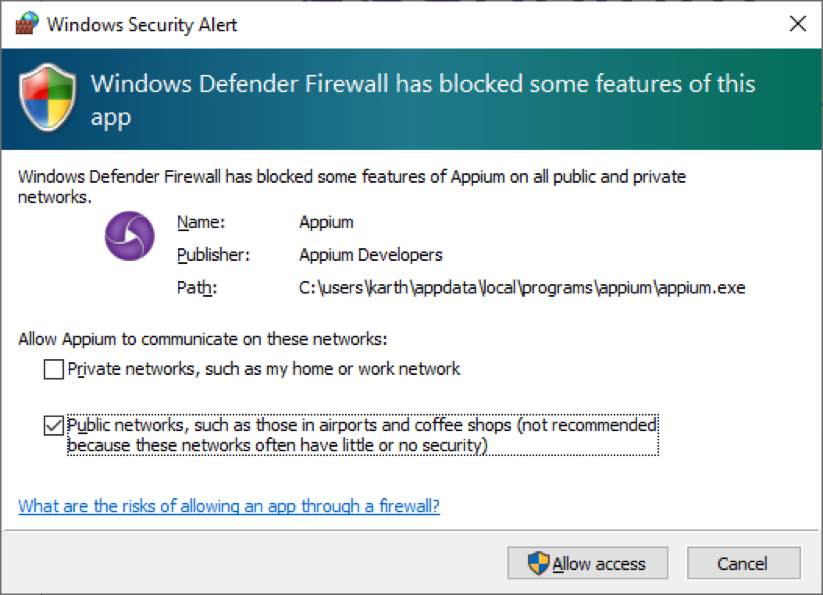Click the Allow access button
Screen dimensions: 823x595
pos(587,563)
